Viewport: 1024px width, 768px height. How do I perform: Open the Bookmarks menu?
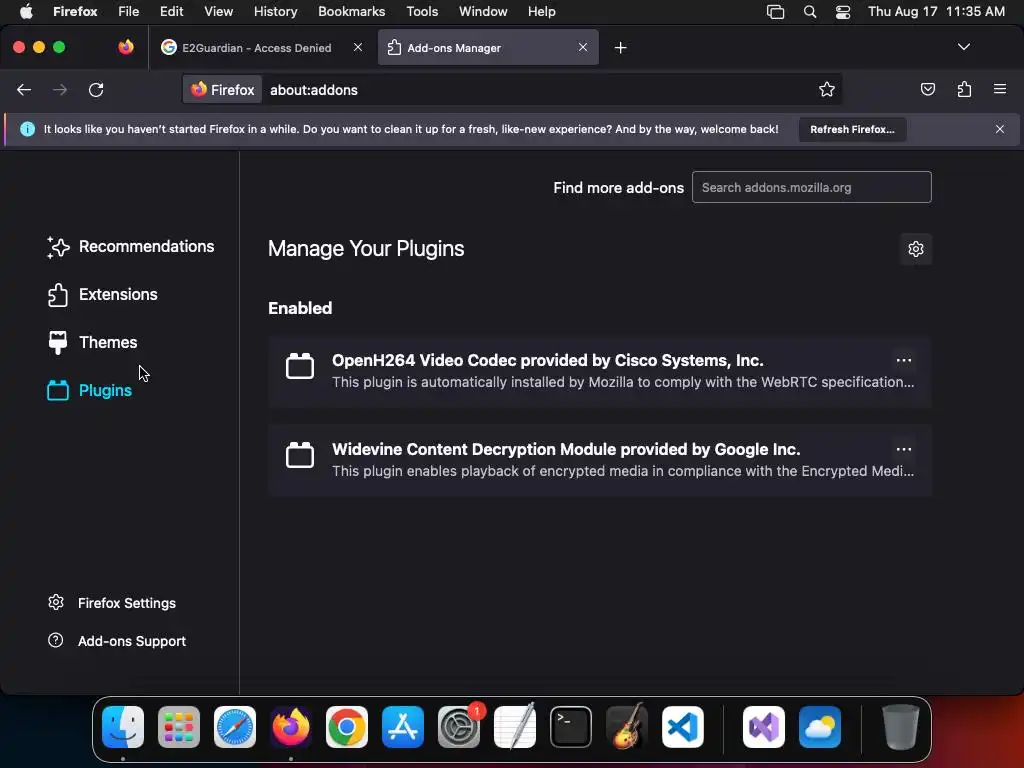click(x=351, y=12)
